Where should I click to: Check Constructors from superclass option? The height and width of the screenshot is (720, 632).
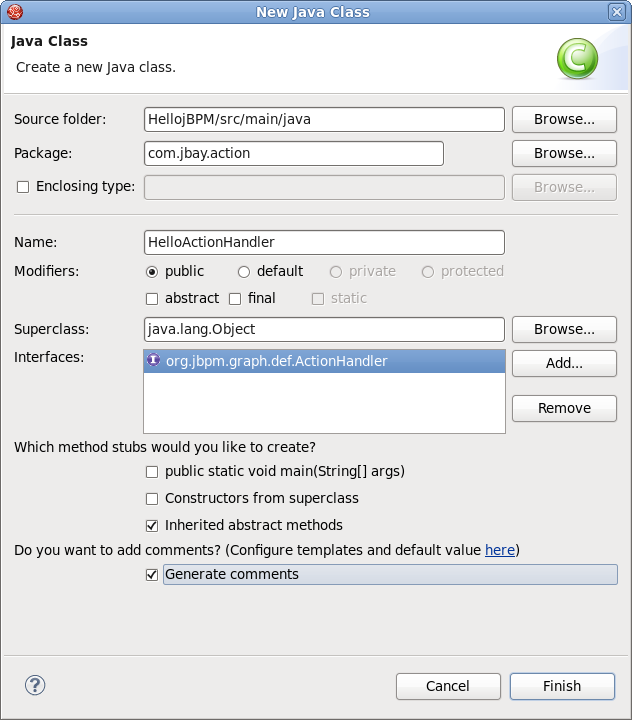(152, 499)
